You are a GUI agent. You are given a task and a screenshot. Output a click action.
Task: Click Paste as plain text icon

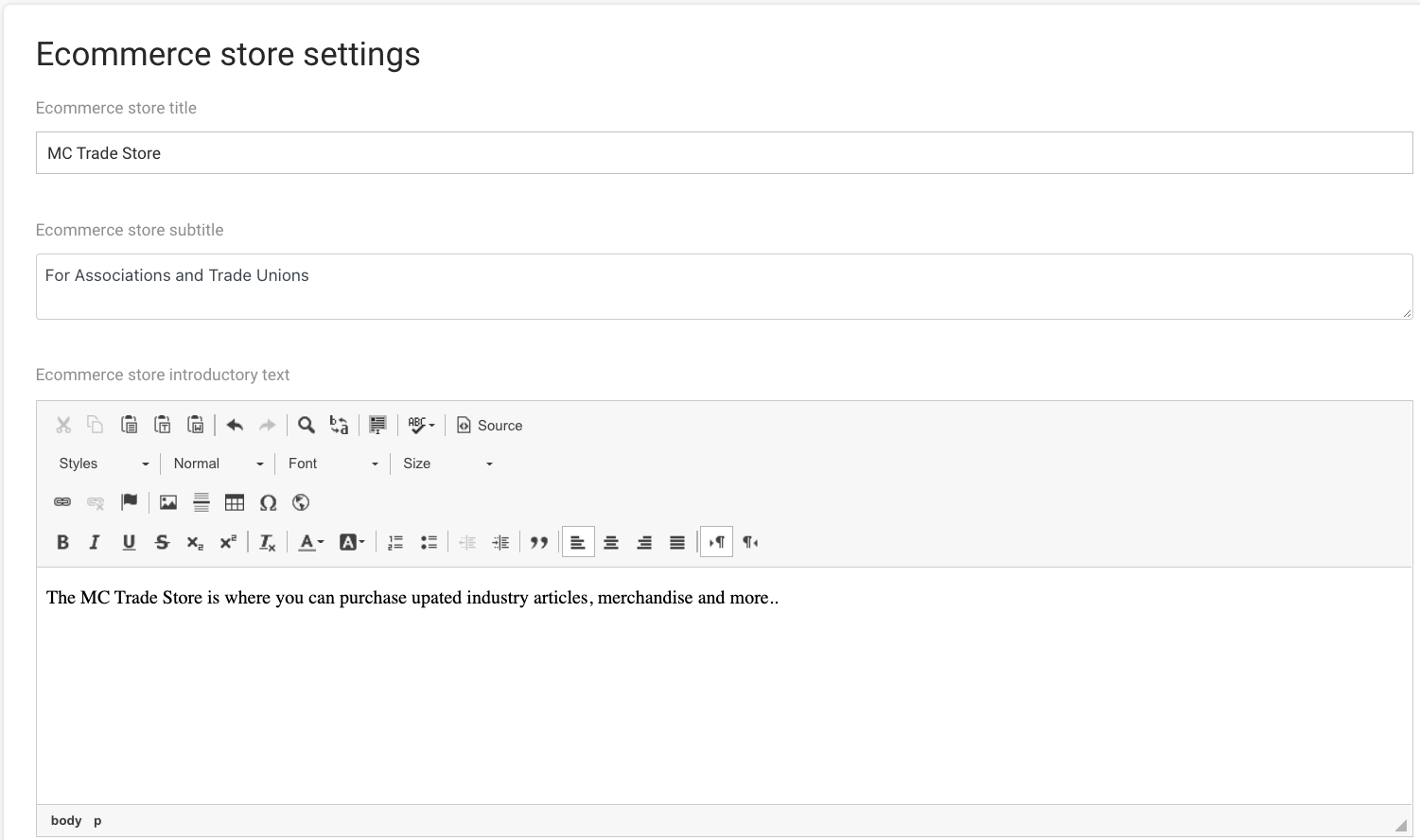pyautogui.click(x=162, y=426)
